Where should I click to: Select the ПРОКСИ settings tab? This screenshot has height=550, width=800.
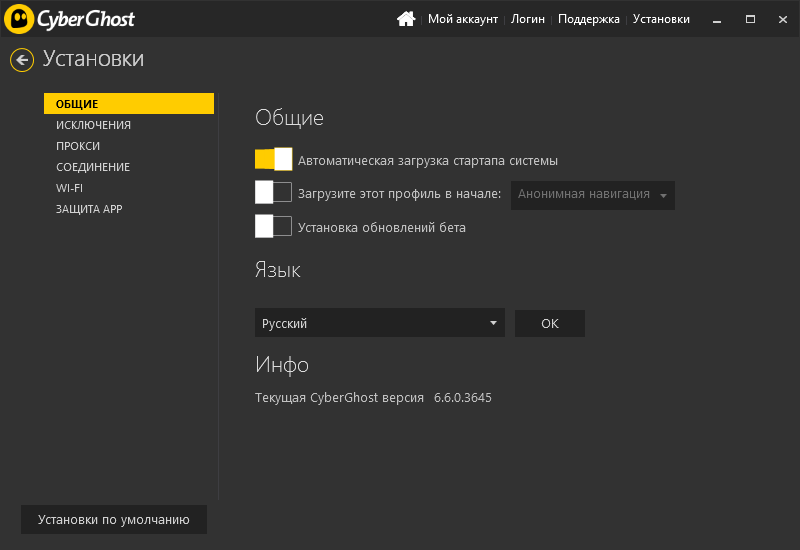78,146
